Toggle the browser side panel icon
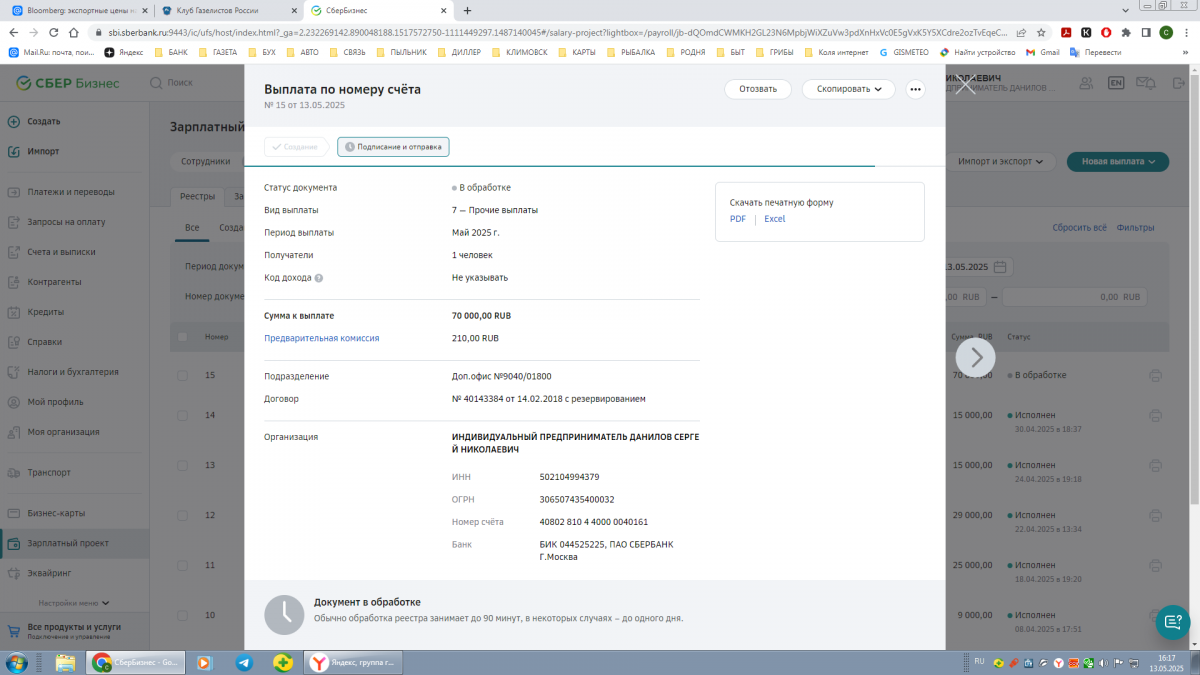 click(1145, 32)
